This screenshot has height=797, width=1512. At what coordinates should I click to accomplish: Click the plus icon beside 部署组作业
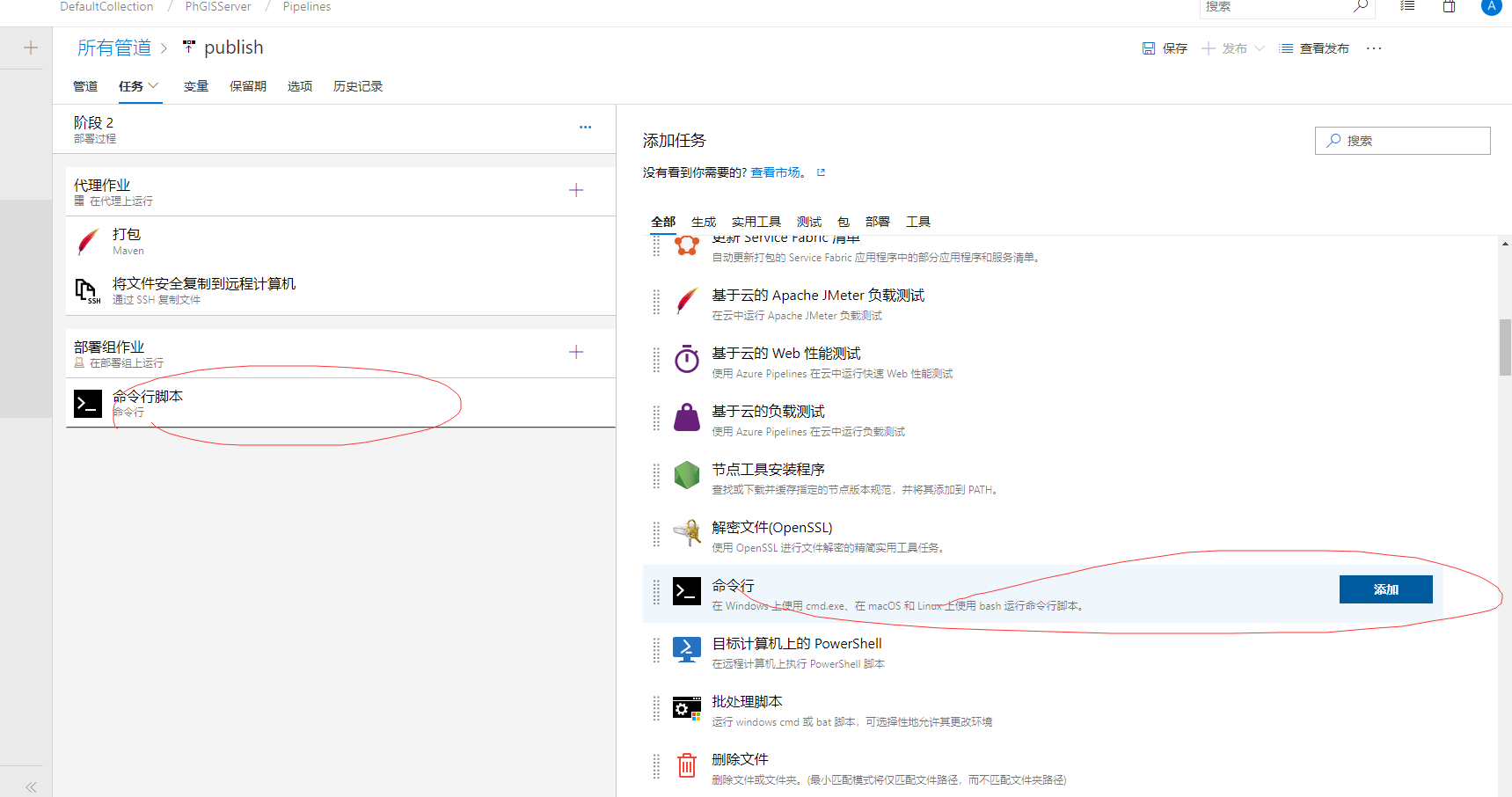[x=576, y=352]
